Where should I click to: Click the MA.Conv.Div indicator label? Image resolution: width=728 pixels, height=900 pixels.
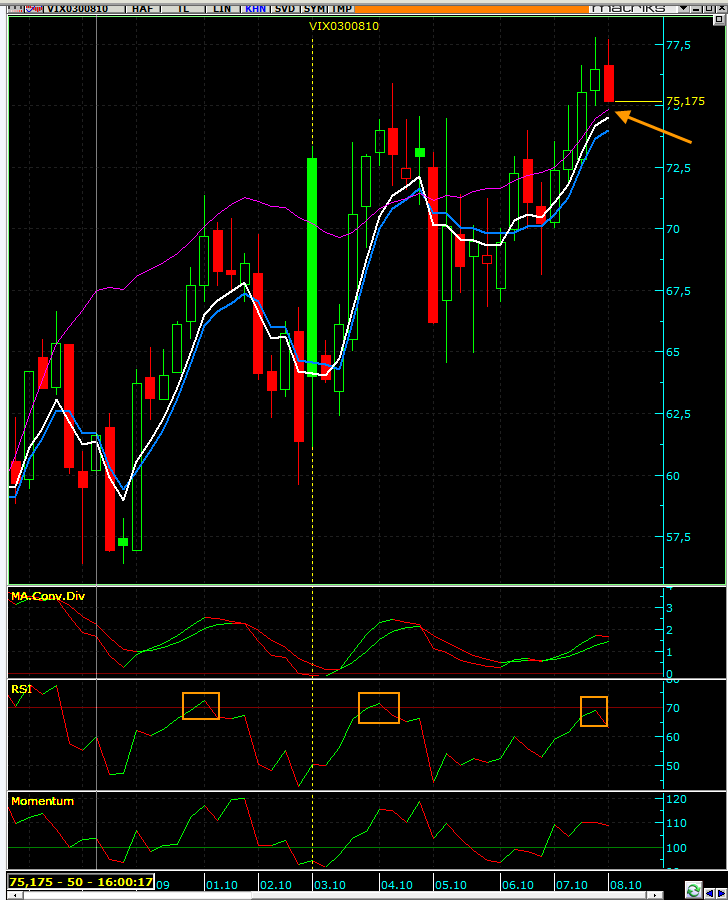(47, 596)
